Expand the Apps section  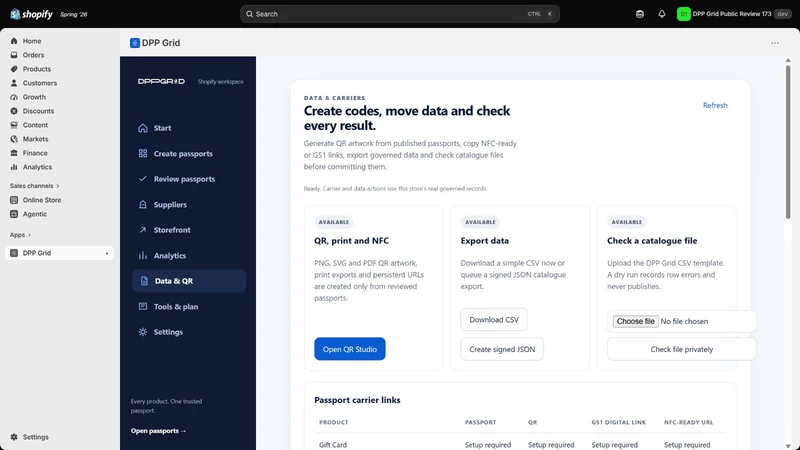(x=20, y=235)
